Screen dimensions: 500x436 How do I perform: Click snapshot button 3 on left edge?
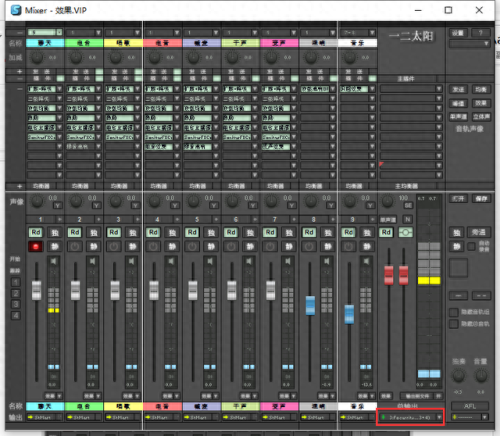(x=16, y=304)
